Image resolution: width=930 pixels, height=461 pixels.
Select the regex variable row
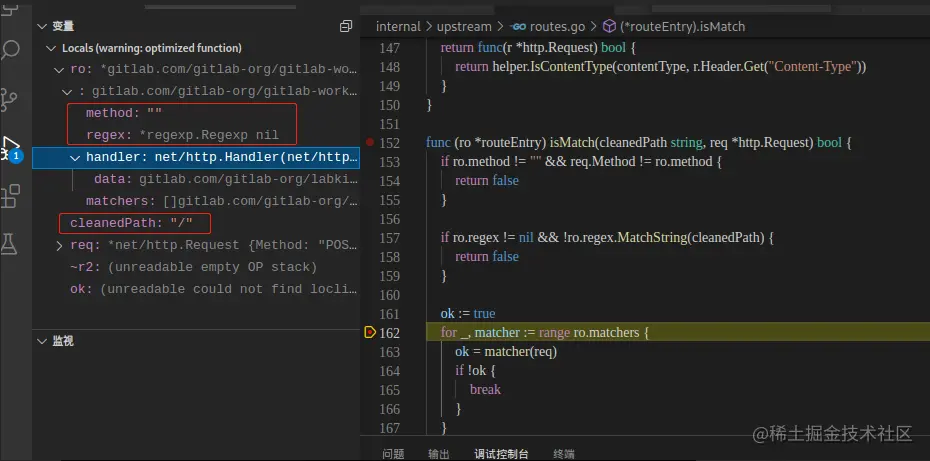196,135
